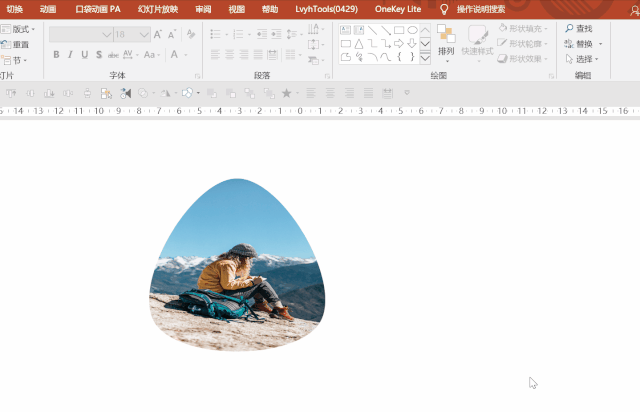Select the freeform shape tool
Viewport: 640px width, 412px height.
345,57
